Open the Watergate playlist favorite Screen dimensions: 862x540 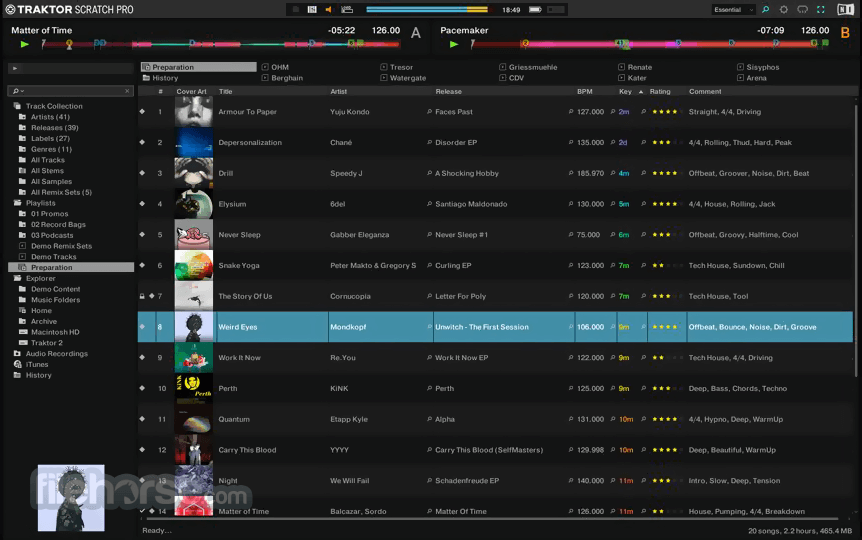(x=403, y=78)
